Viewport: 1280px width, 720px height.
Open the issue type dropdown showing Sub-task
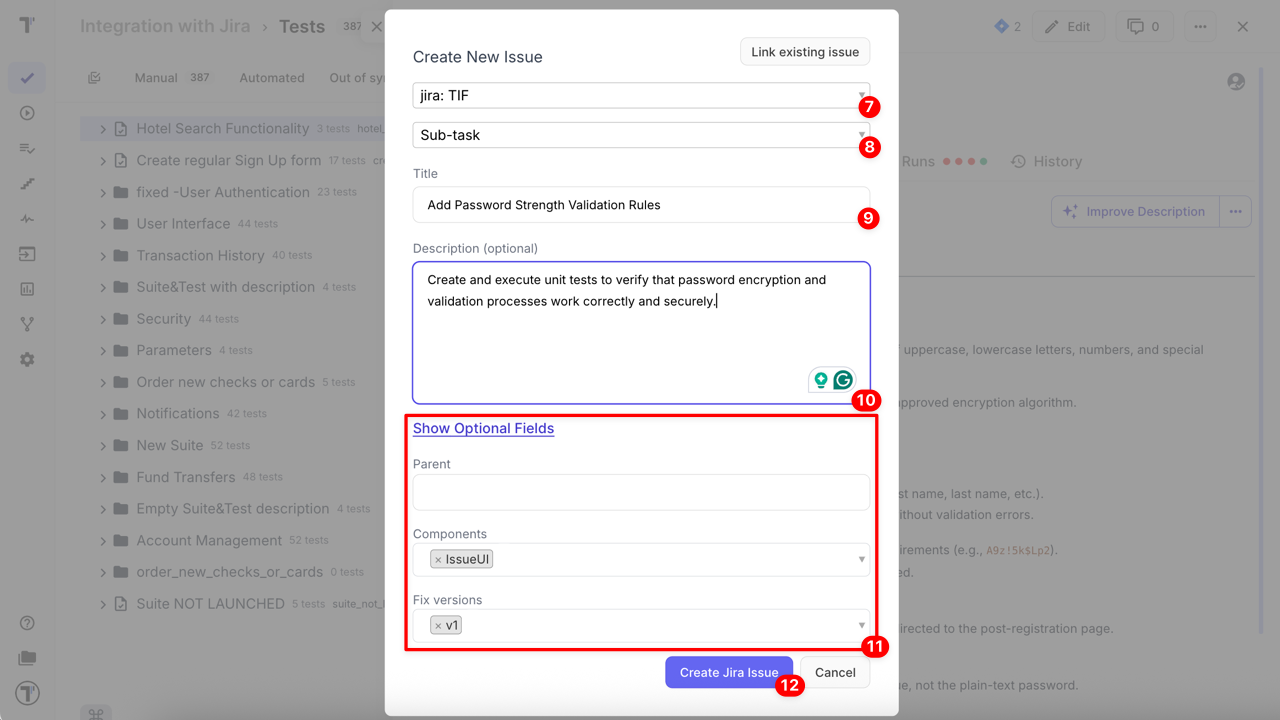tap(859, 136)
